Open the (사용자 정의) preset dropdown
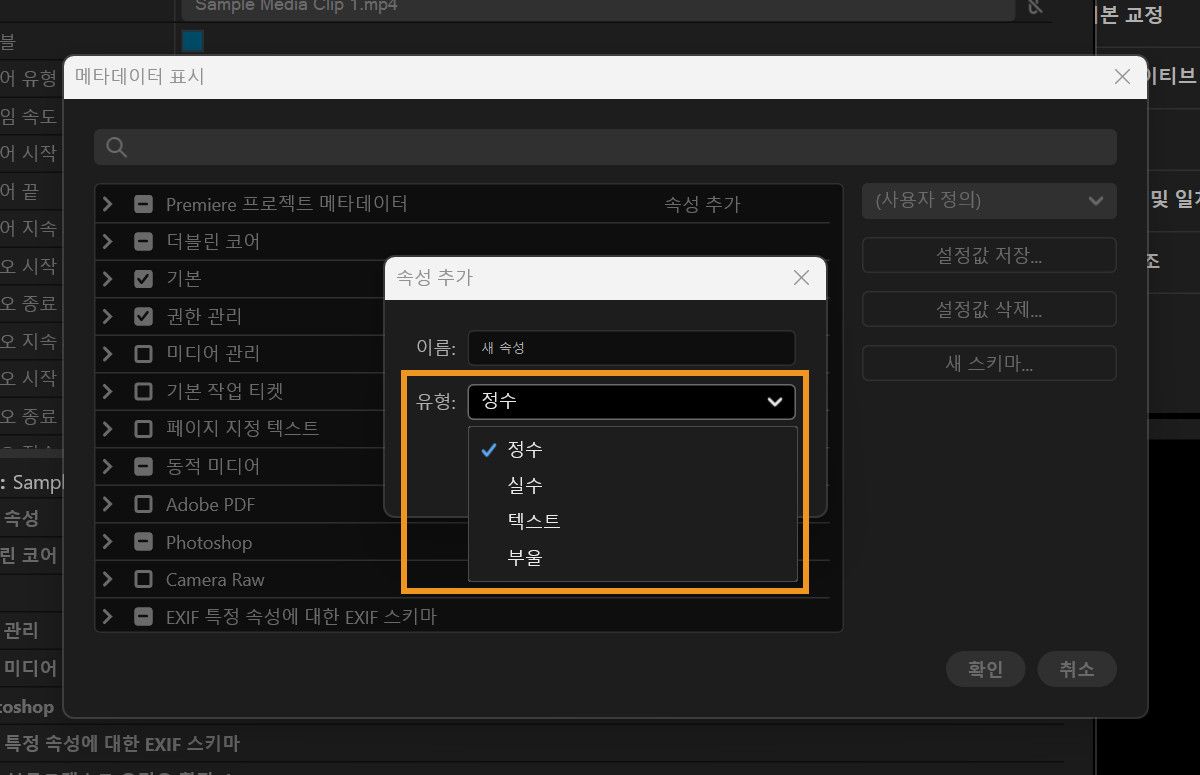This screenshot has width=1200, height=775. [x=989, y=200]
